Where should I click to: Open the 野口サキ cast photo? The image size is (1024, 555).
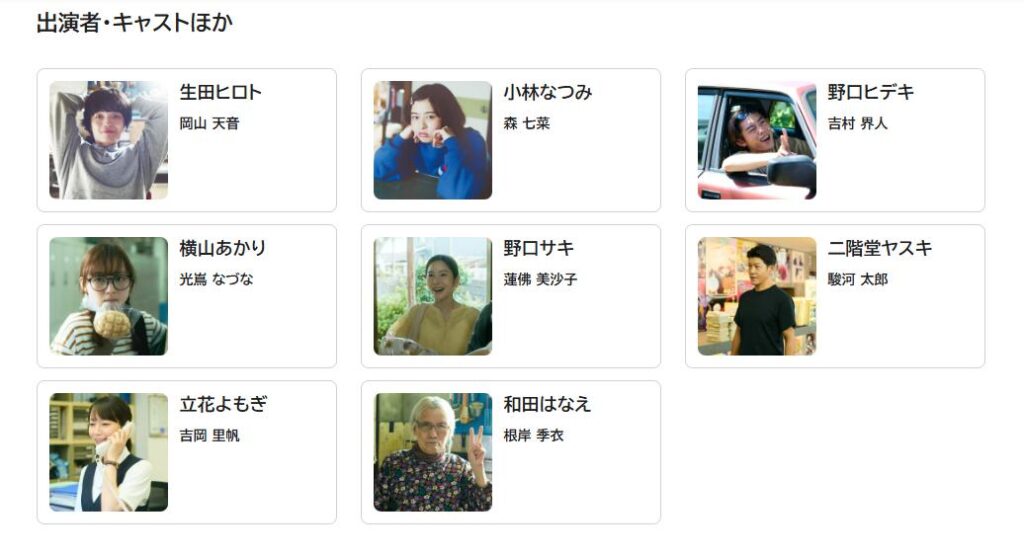click(x=432, y=296)
